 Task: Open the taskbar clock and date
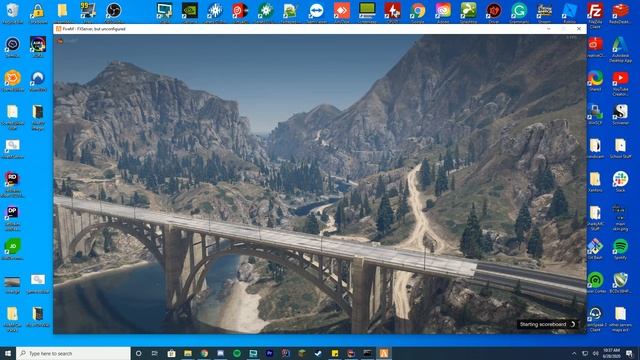pyautogui.click(x=611, y=353)
